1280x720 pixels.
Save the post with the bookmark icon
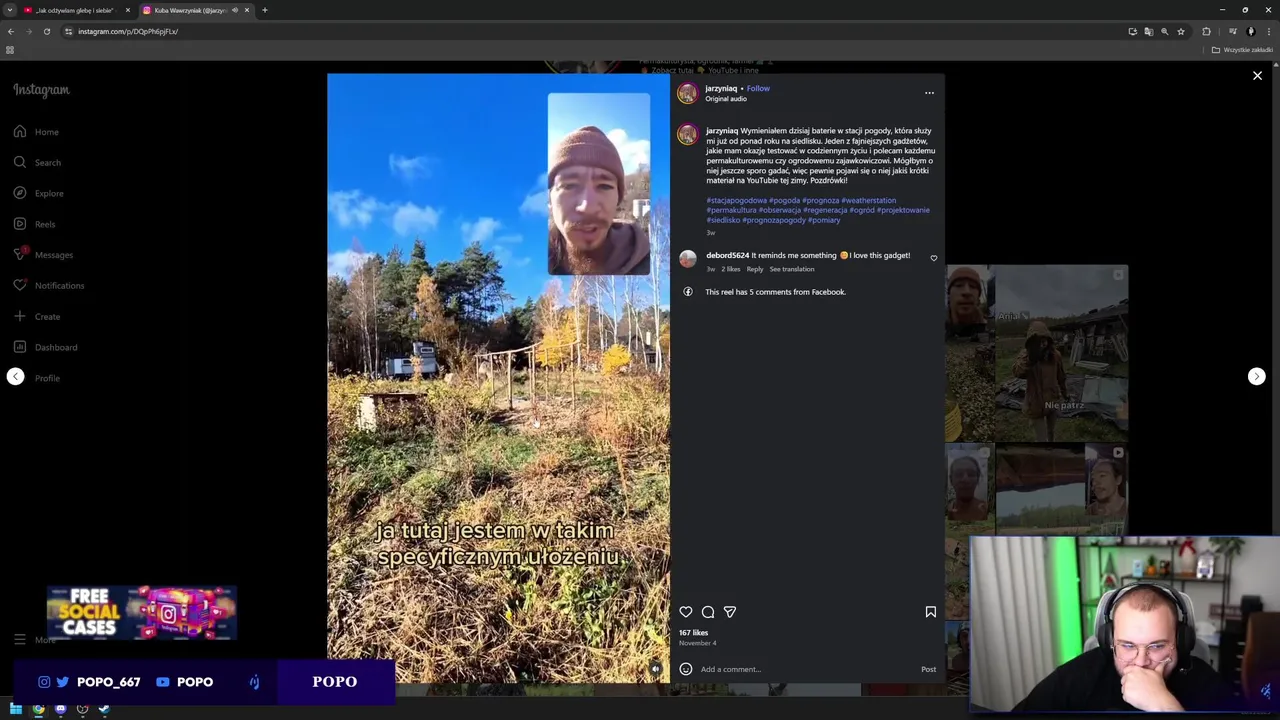coord(931,612)
